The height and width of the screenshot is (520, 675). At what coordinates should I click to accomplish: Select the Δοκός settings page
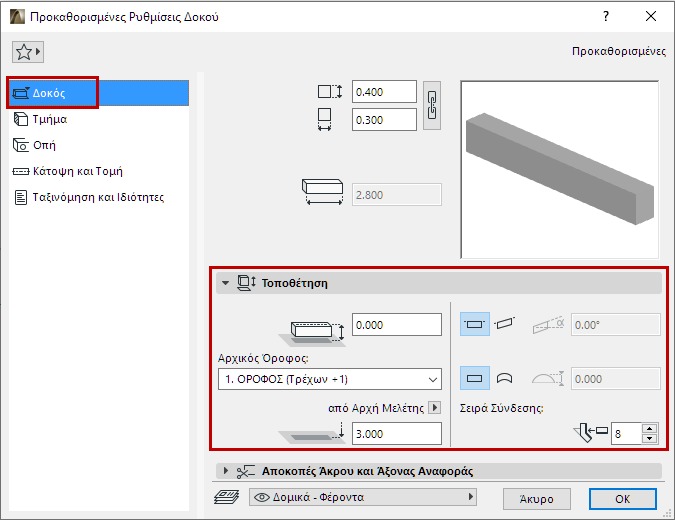coord(99,93)
